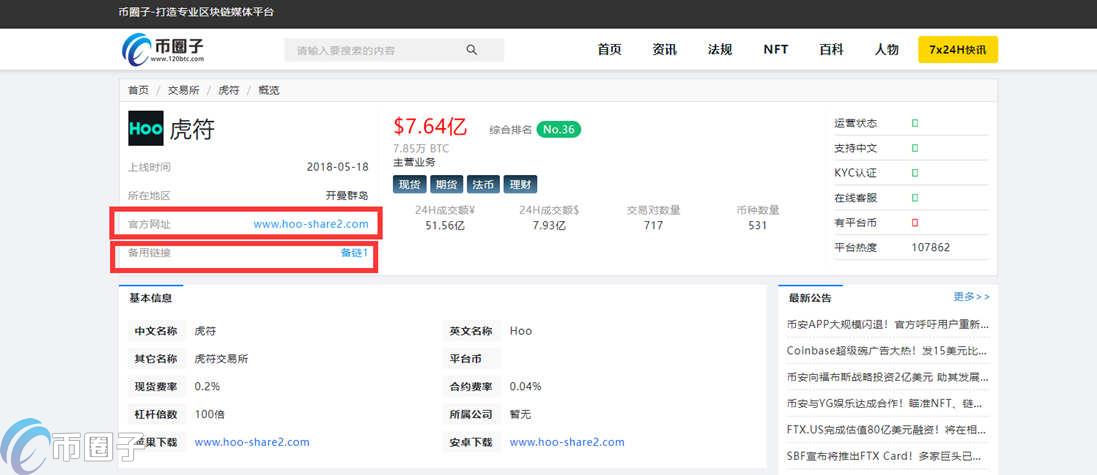The width and height of the screenshot is (1097, 475).
Task: Click 概览 in breadcrumb
Action: (269, 90)
